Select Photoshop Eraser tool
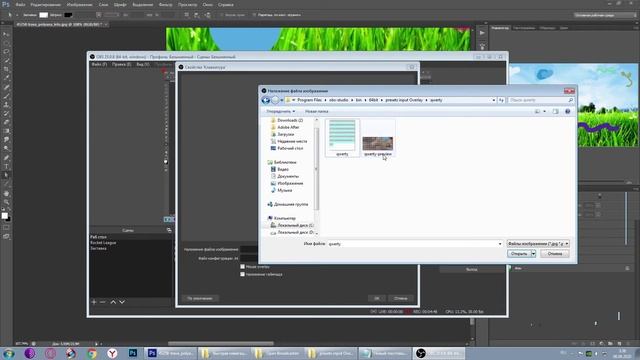This screenshot has width=640, height=360. pyautogui.click(x=6, y=122)
